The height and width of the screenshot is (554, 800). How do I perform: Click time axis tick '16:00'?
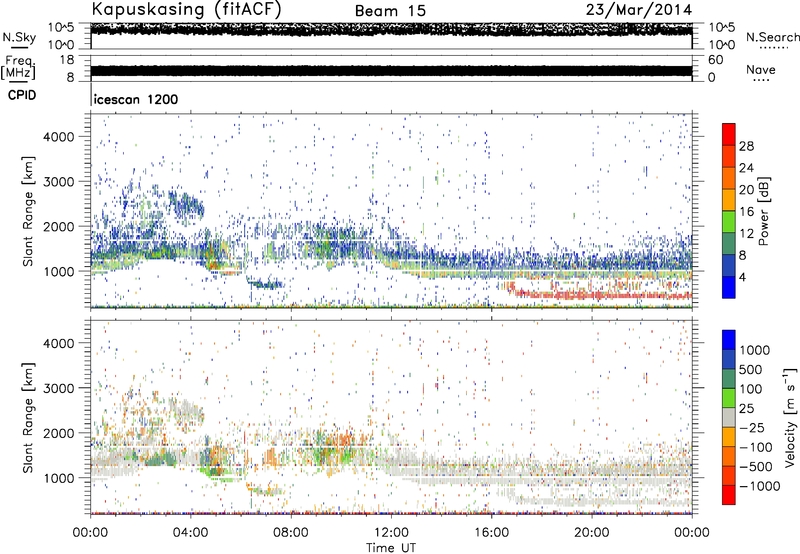tap(491, 533)
